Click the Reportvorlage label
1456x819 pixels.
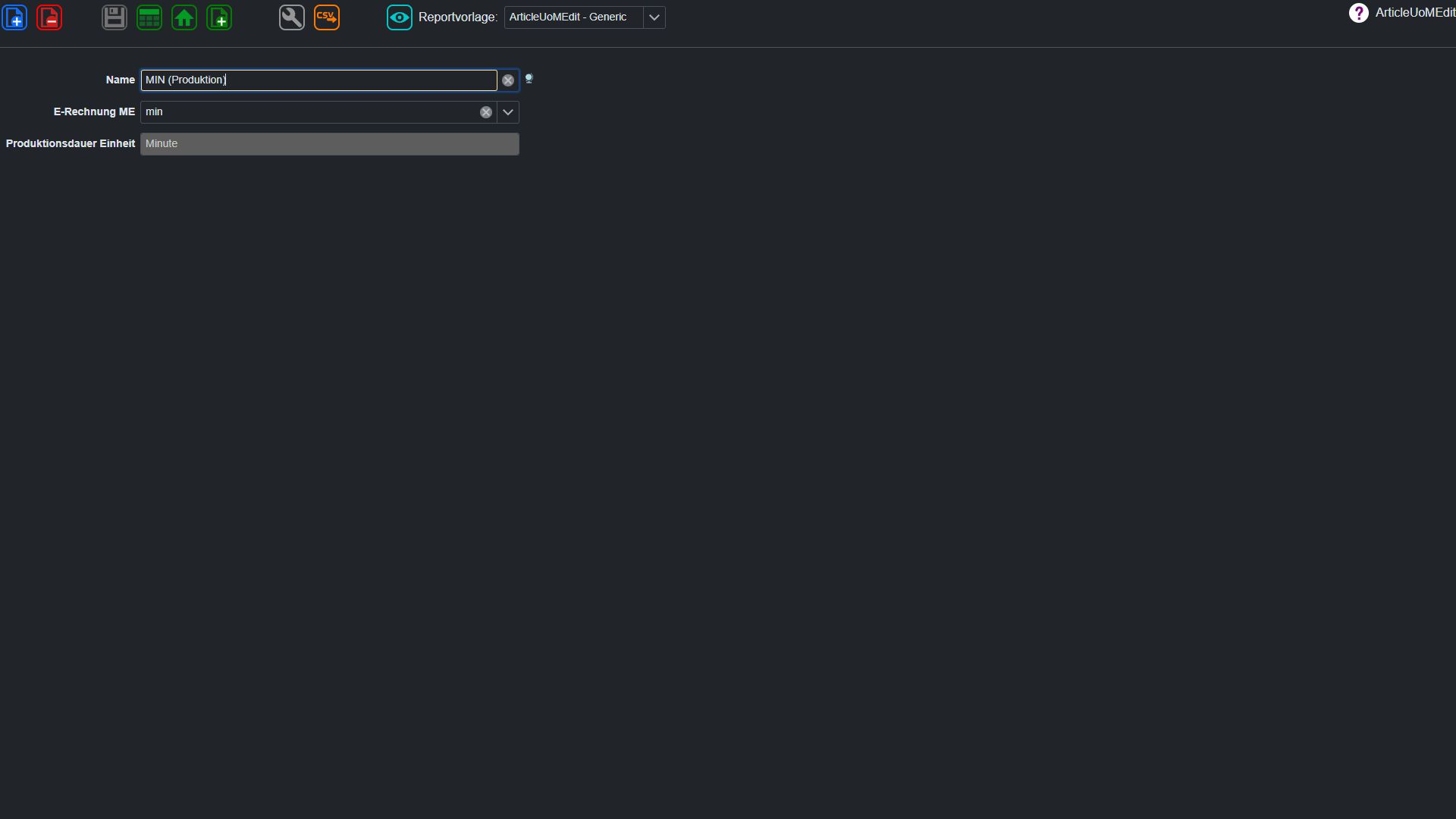point(458,17)
